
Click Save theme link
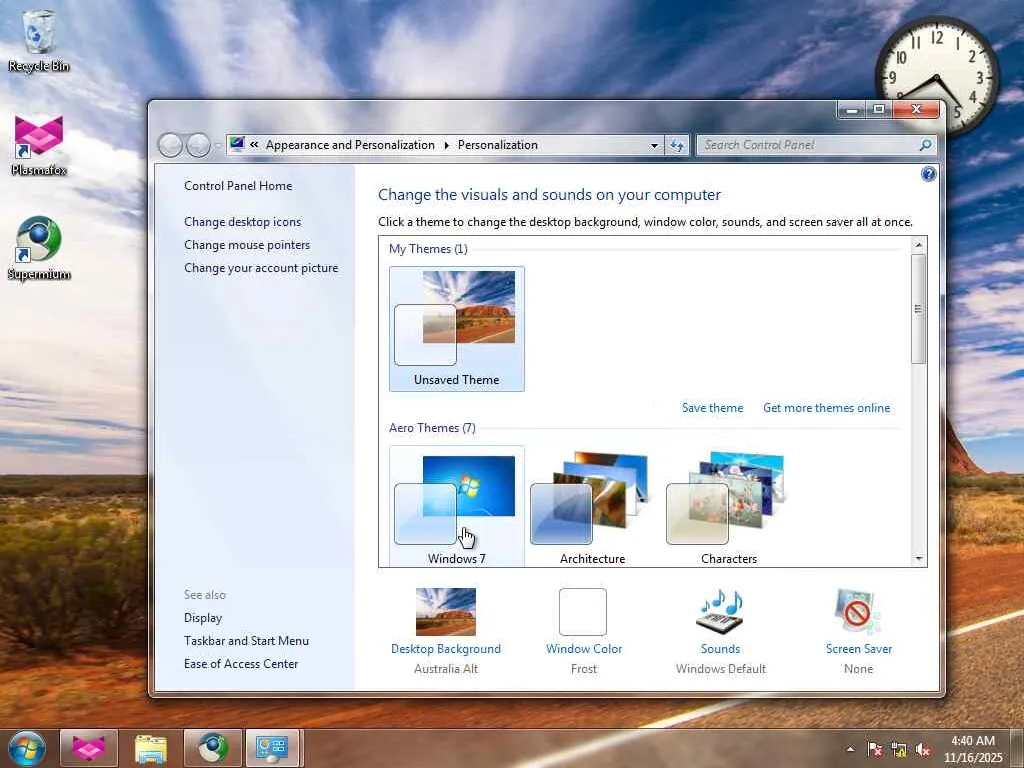712,408
